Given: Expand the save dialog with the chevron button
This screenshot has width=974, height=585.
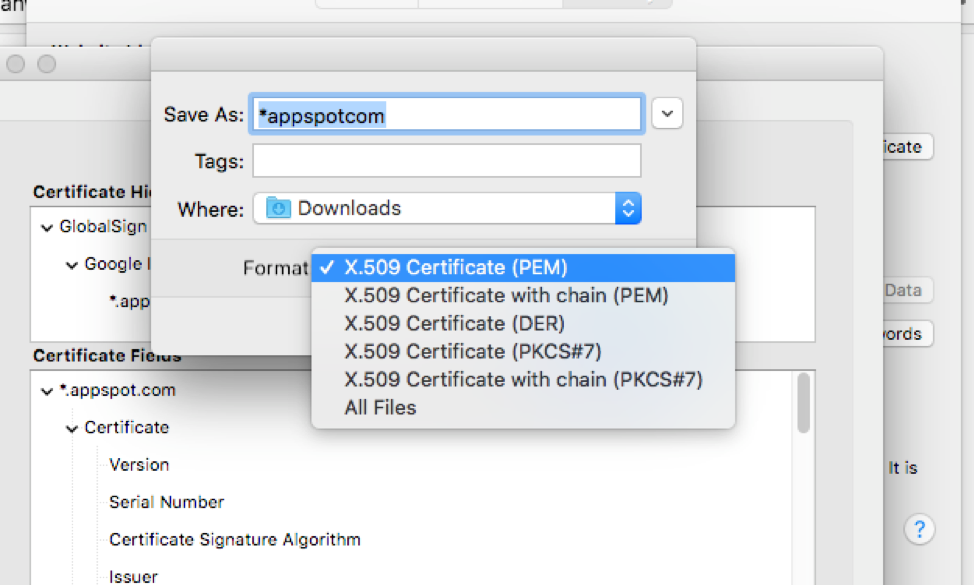Looking at the screenshot, I should (667, 114).
